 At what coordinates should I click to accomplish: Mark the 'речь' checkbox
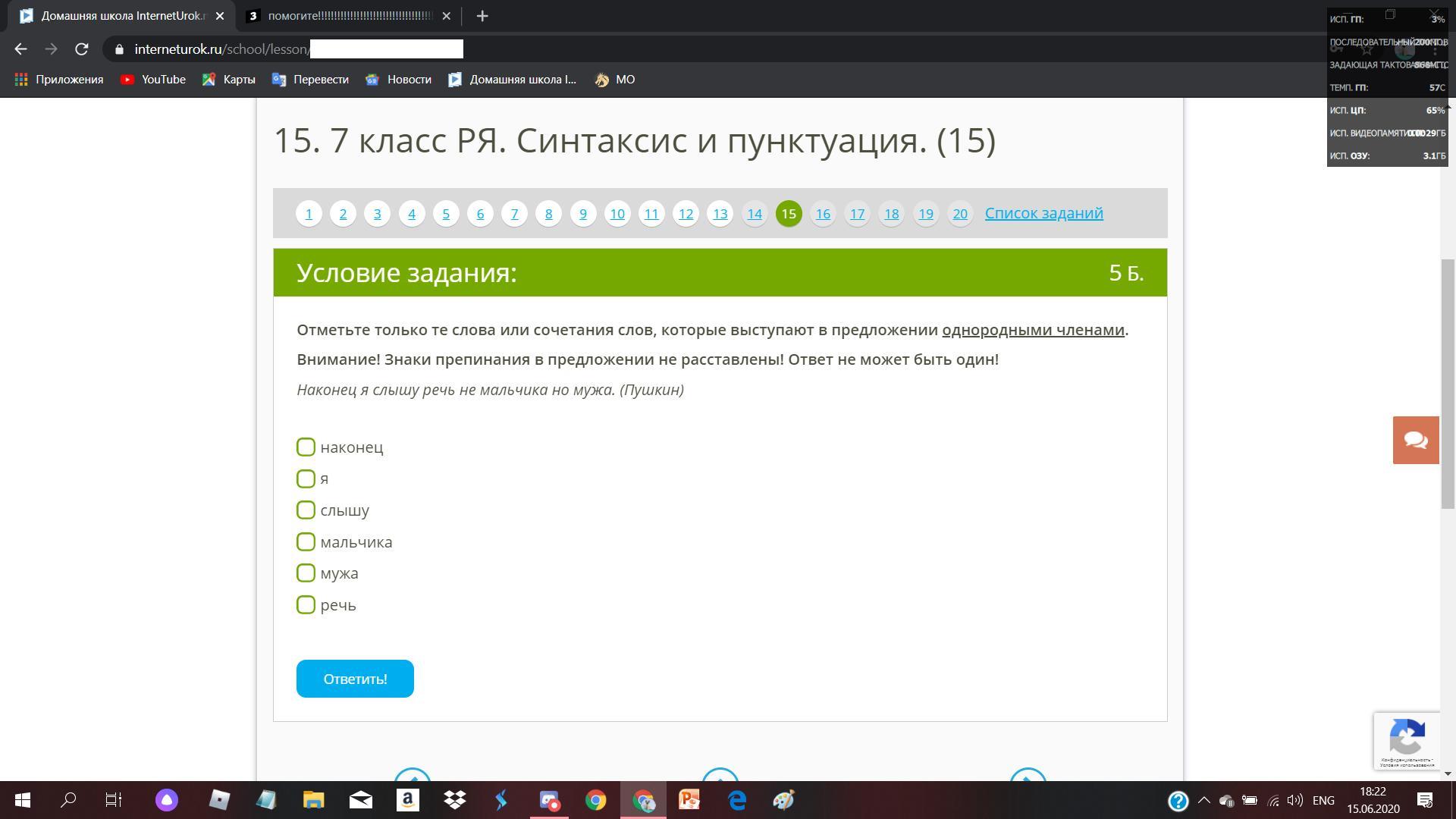point(306,605)
